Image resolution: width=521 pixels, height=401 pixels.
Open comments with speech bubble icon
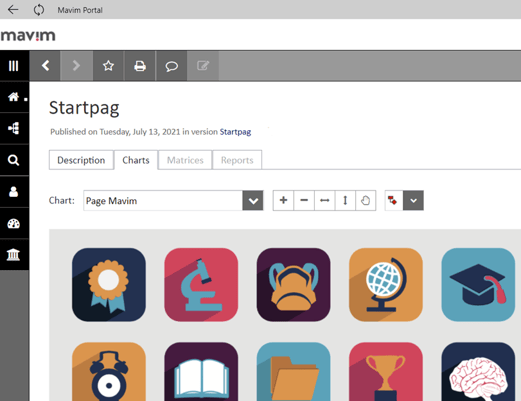171,66
